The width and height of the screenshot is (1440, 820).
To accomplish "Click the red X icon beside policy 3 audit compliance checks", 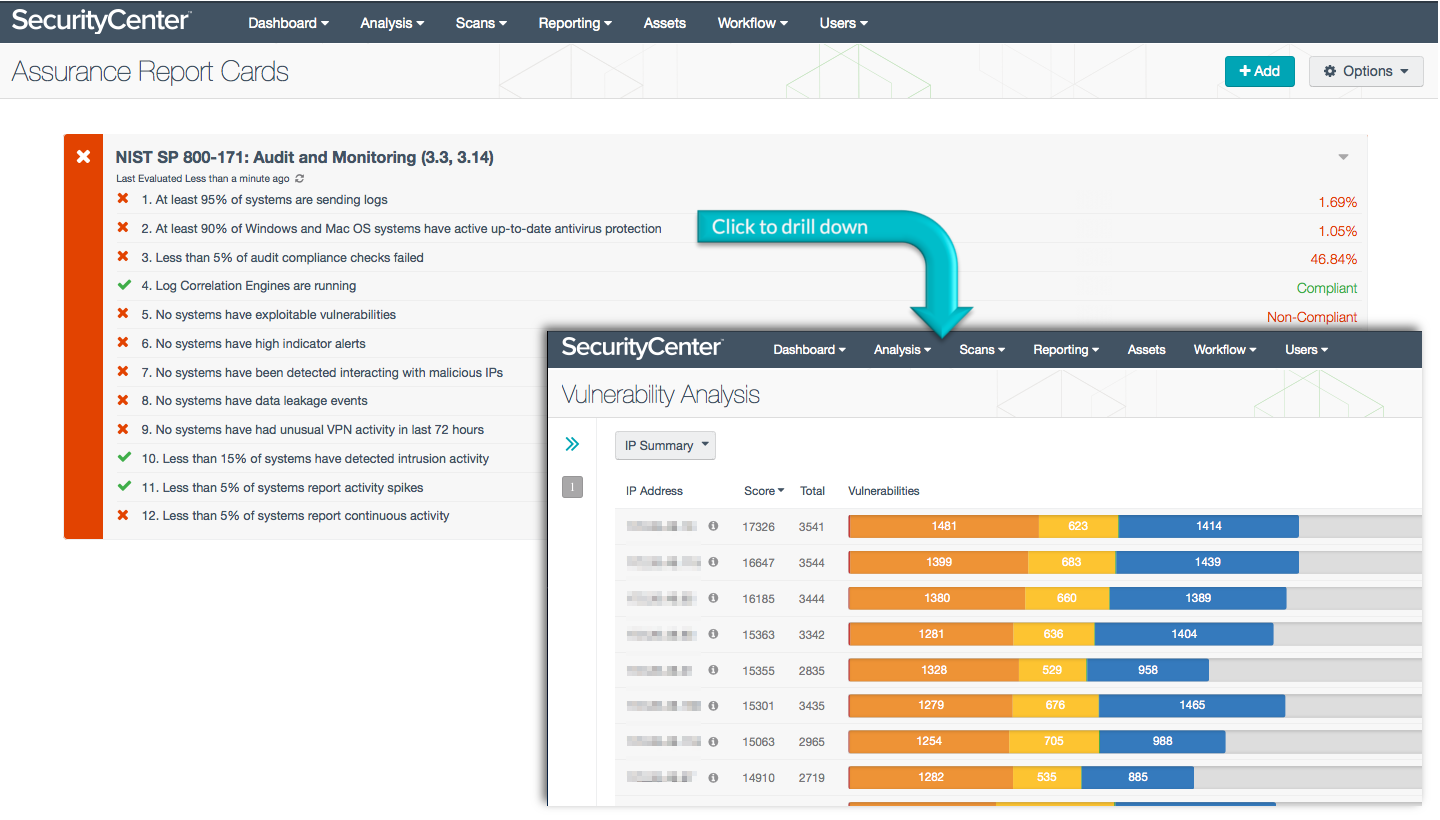I will click(x=123, y=257).
